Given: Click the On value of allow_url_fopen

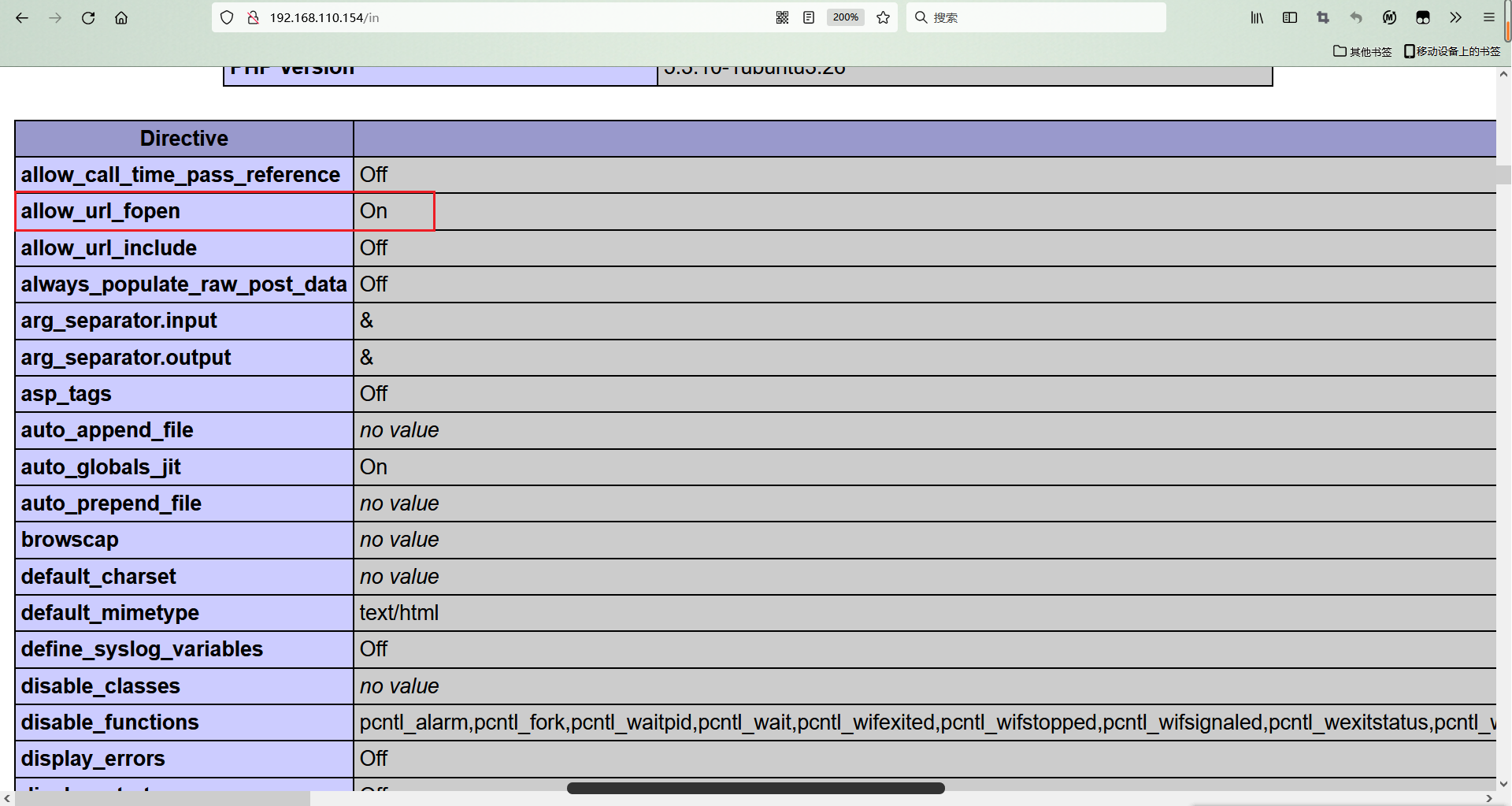Looking at the screenshot, I should coord(373,211).
